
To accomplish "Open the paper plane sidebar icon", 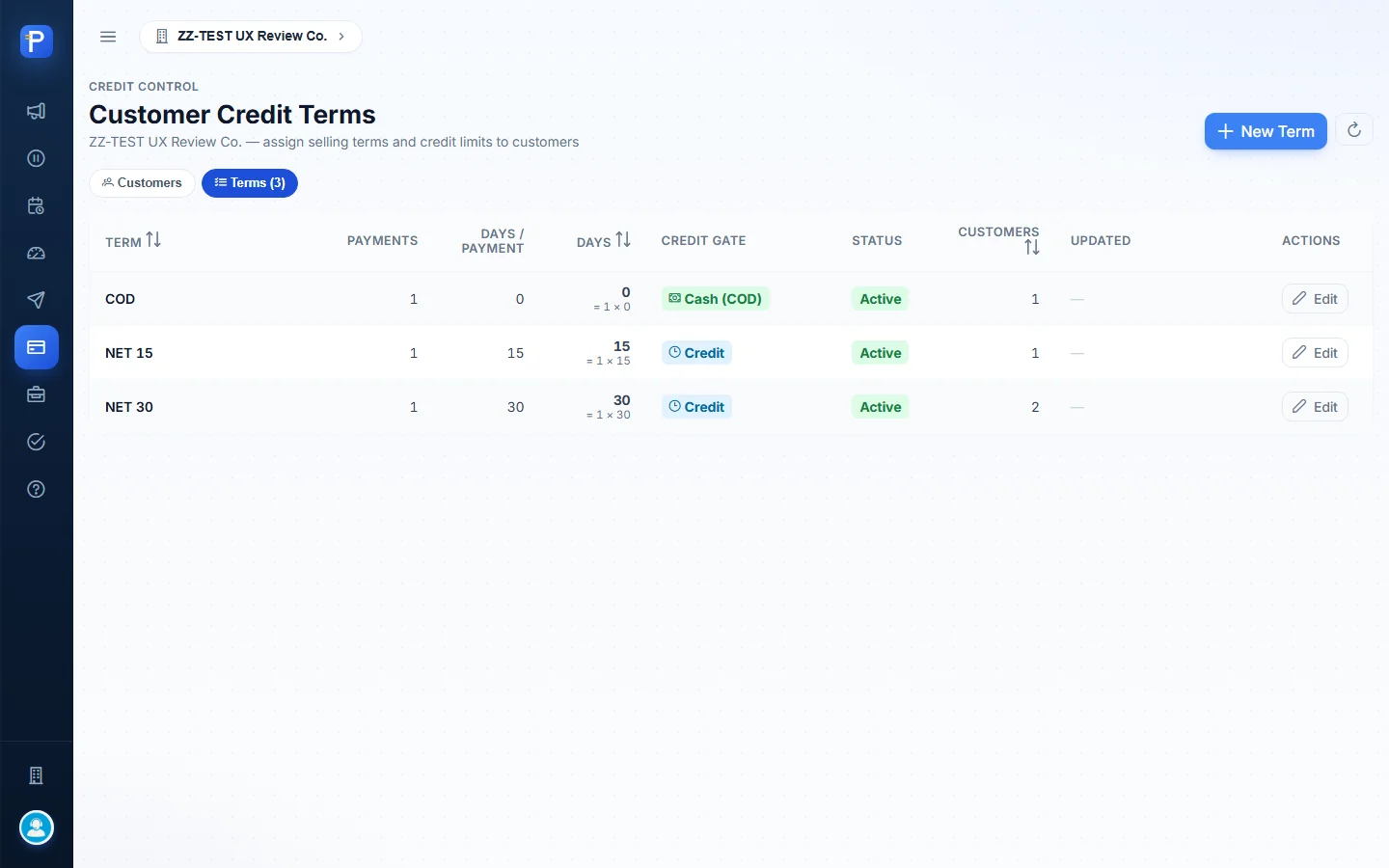I will click(37, 300).
